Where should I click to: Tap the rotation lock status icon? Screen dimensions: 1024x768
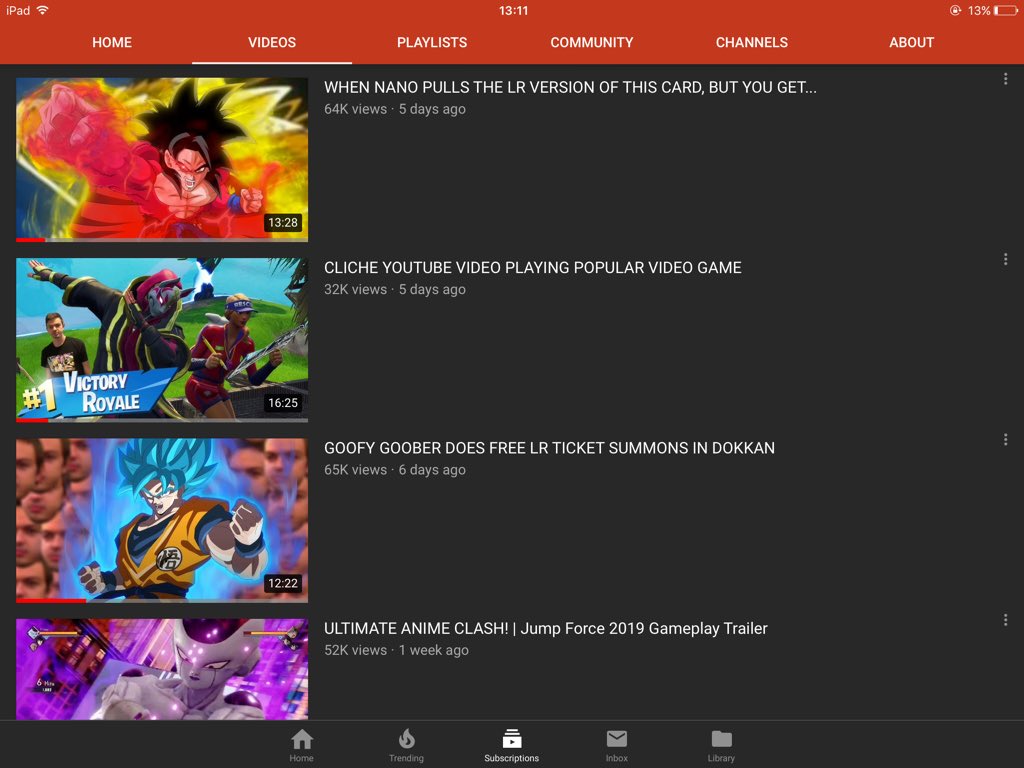click(x=955, y=10)
